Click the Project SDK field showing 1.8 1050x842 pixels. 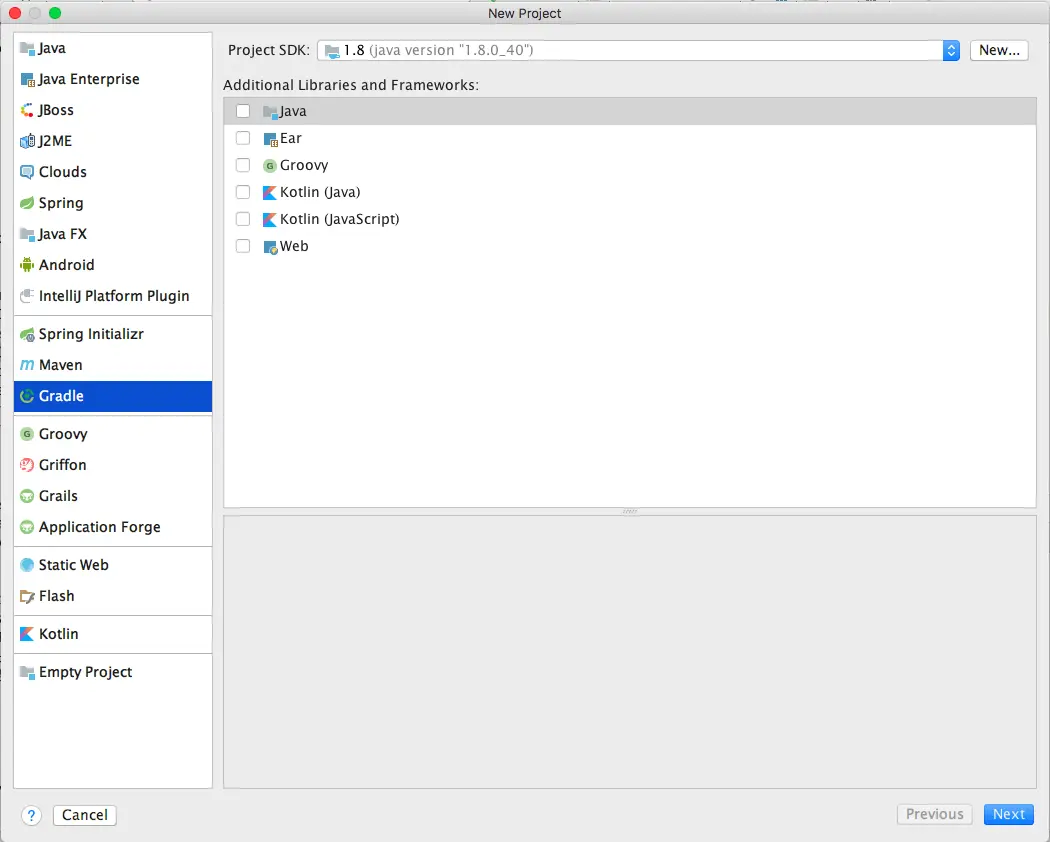(x=638, y=50)
